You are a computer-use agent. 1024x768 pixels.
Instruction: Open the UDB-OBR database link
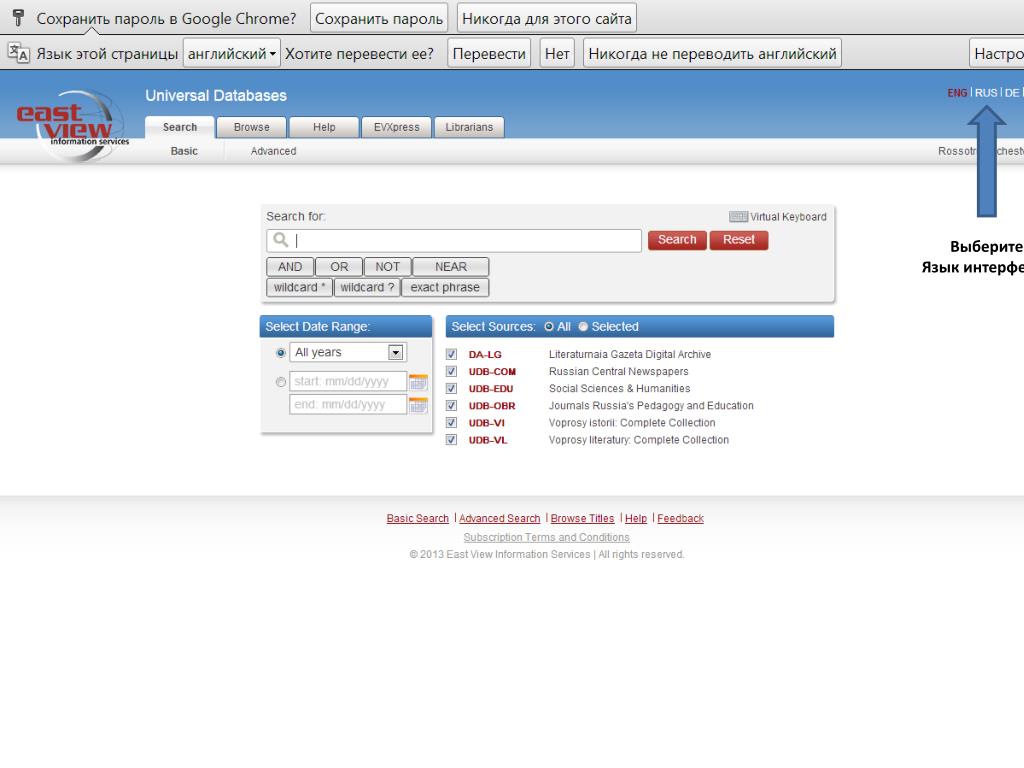492,406
